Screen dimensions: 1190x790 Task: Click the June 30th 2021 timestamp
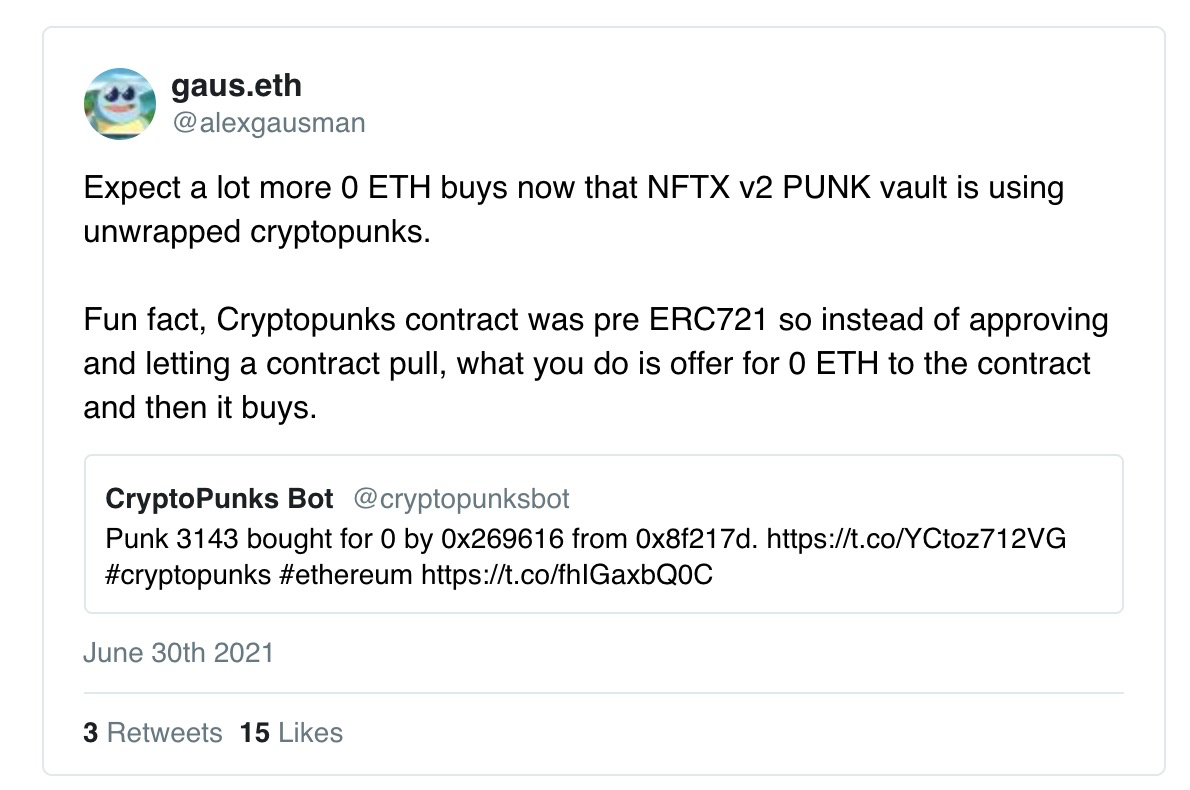(178, 653)
